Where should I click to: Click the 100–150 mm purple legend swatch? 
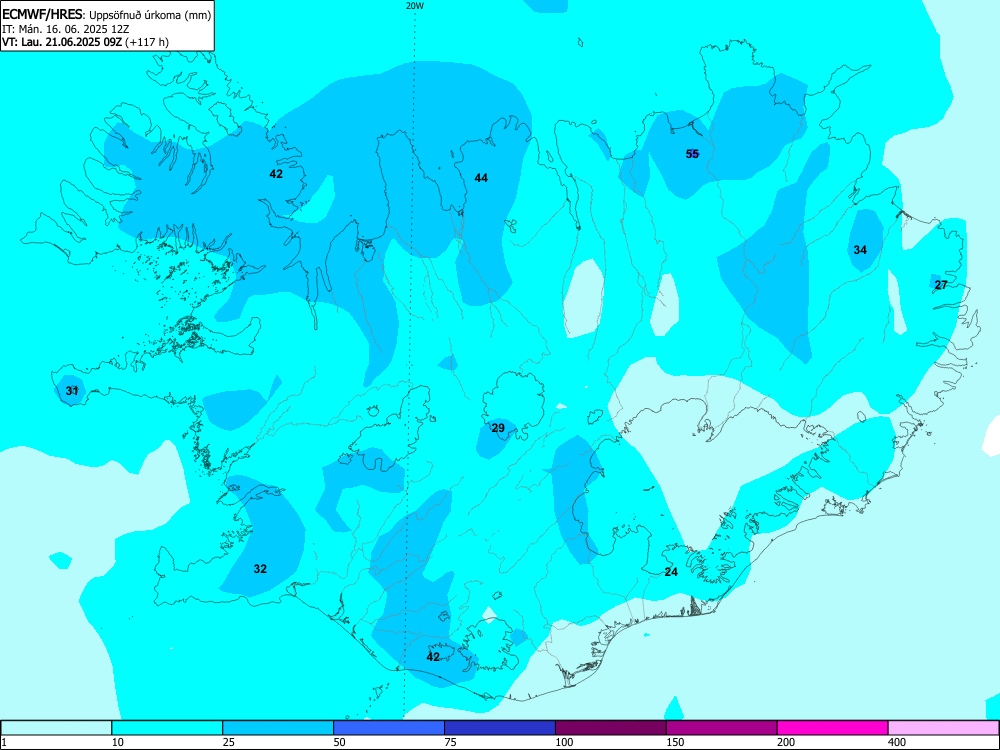[611, 728]
